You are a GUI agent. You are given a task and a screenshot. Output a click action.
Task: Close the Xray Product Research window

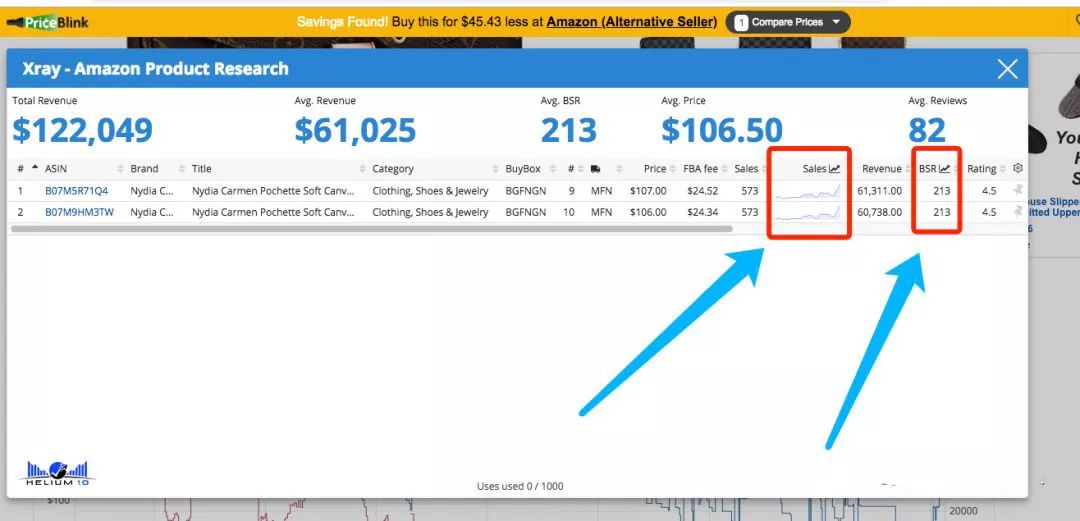1007,69
